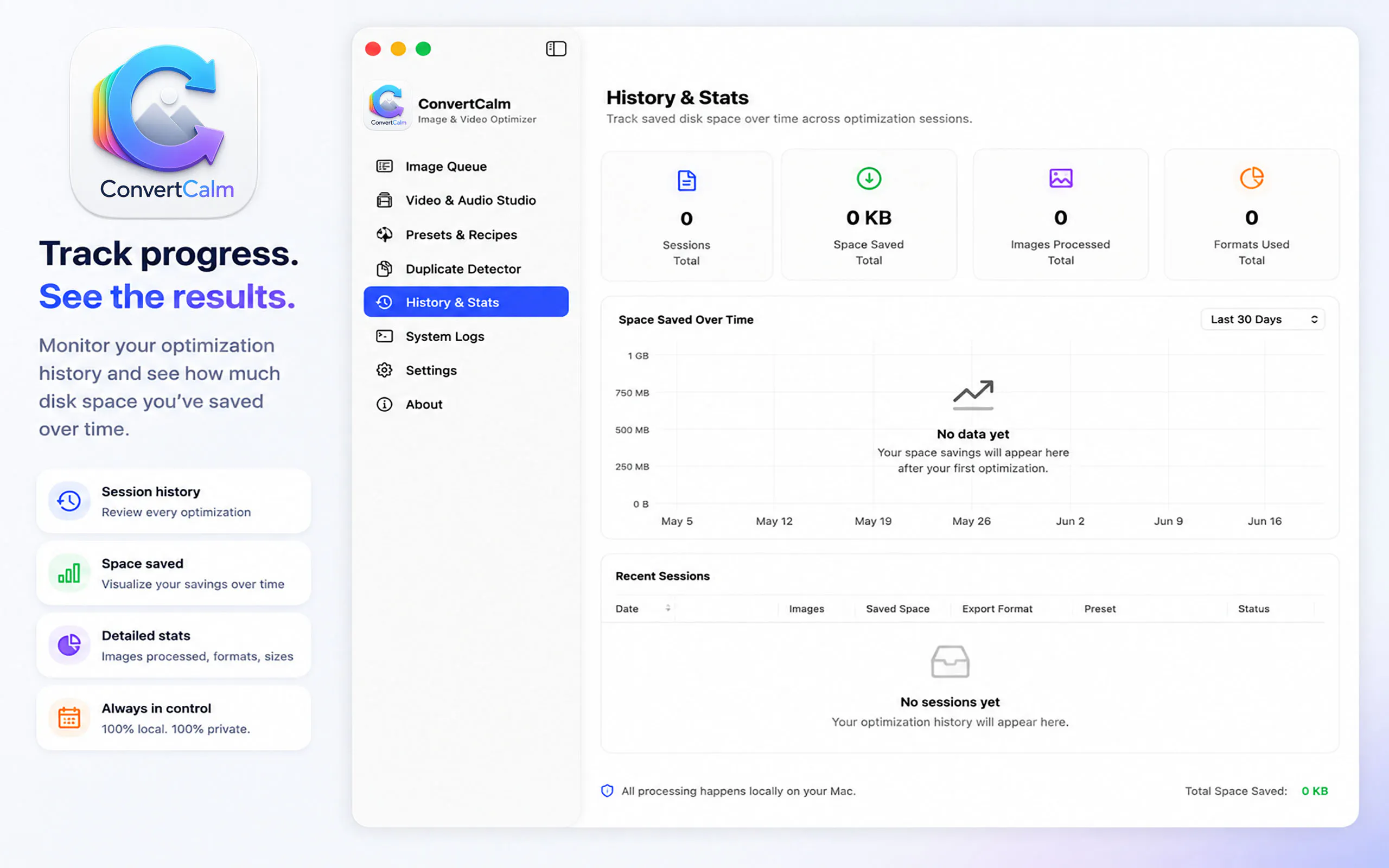Click the Session history clock icon
This screenshot has width=1389, height=868.
pos(69,501)
